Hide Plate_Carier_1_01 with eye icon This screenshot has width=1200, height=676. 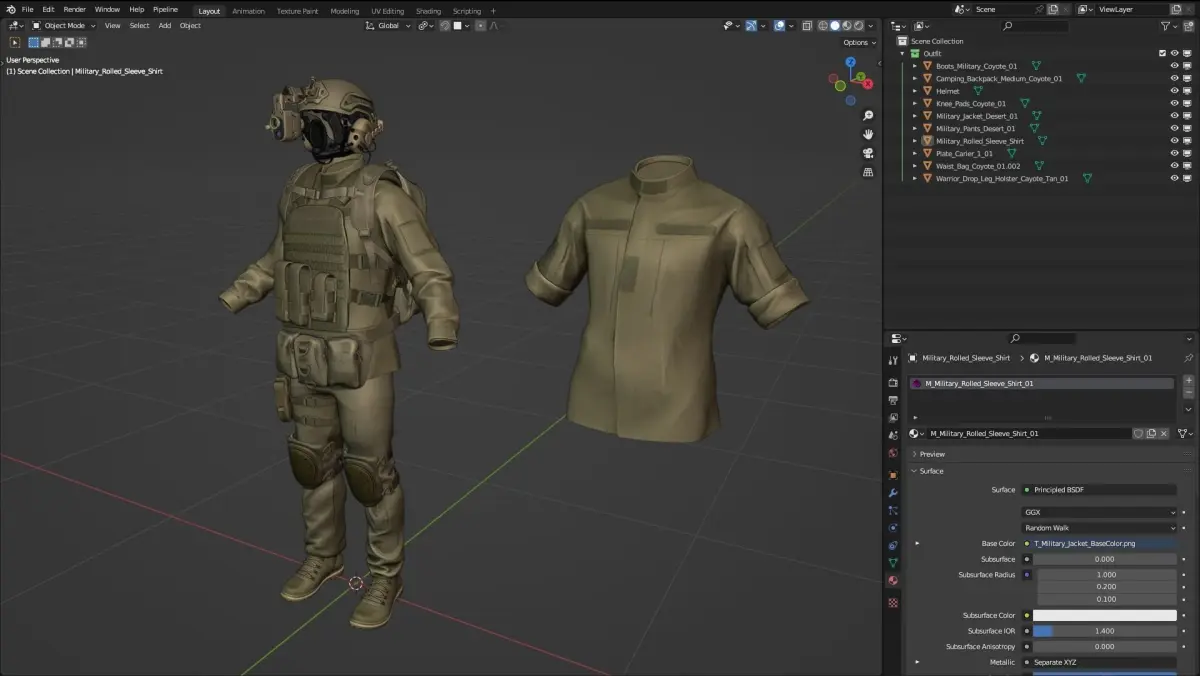pos(1175,154)
